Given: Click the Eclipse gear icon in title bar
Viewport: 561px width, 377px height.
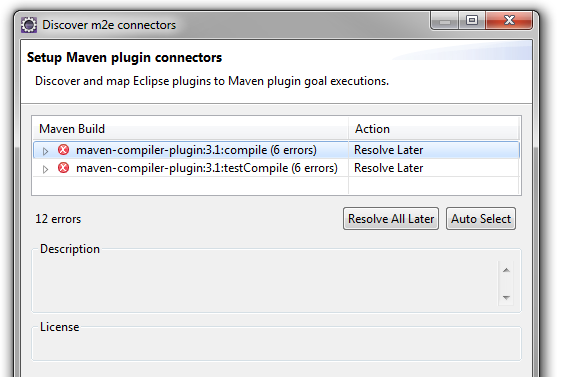Looking at the screenshot, I should [x=29, y=25].
